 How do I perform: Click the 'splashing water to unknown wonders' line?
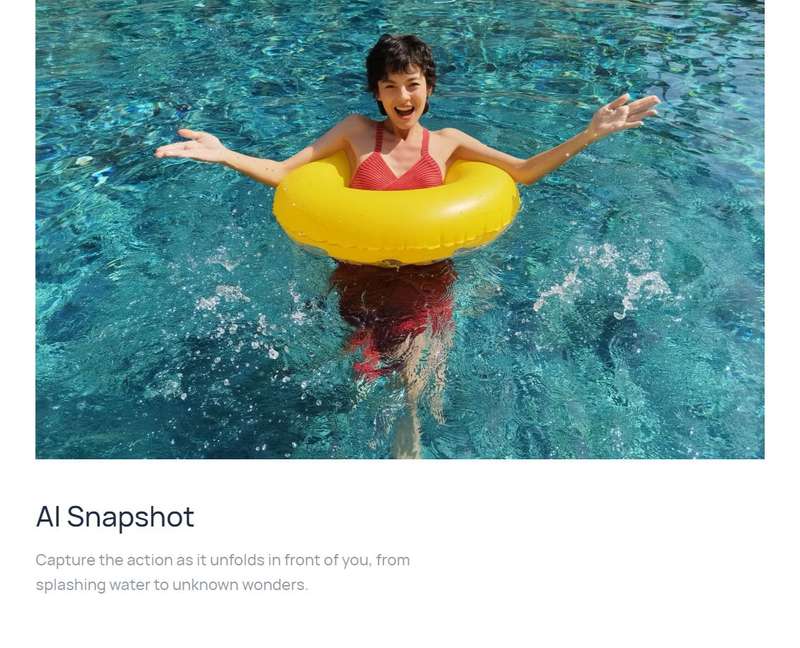[172, 585]
